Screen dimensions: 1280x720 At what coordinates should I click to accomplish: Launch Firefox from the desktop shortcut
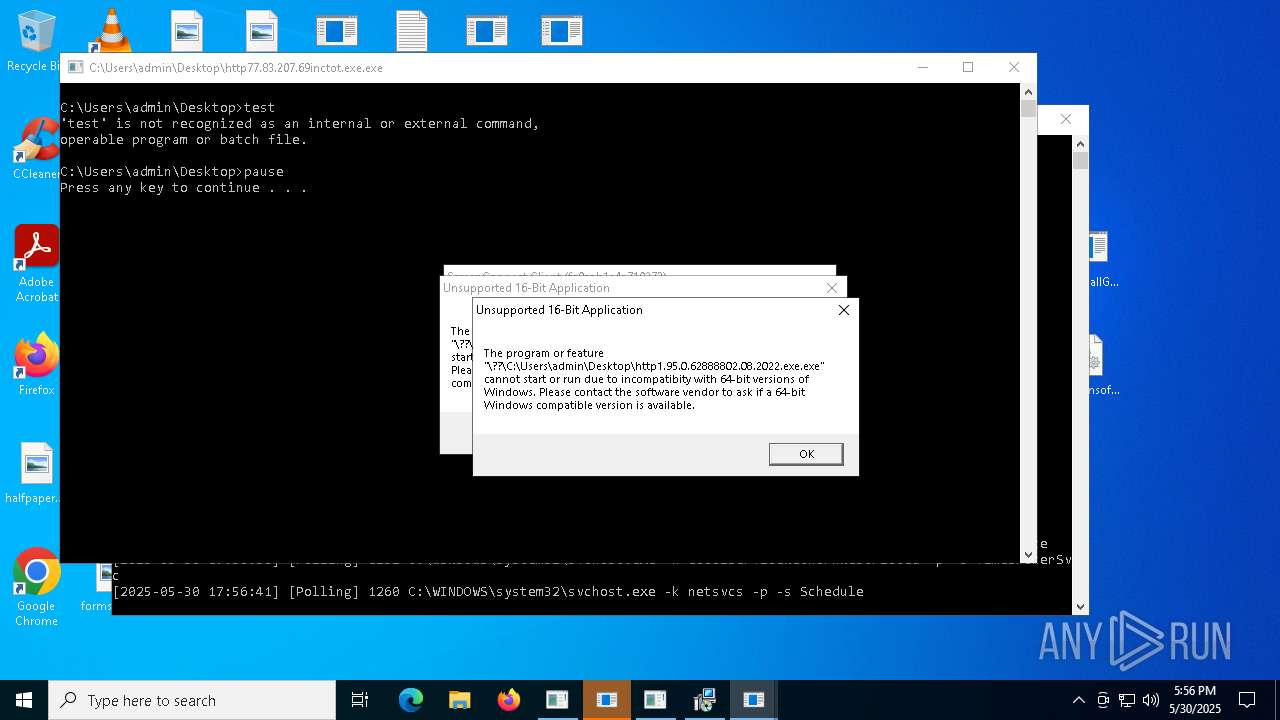pos(36,365)
